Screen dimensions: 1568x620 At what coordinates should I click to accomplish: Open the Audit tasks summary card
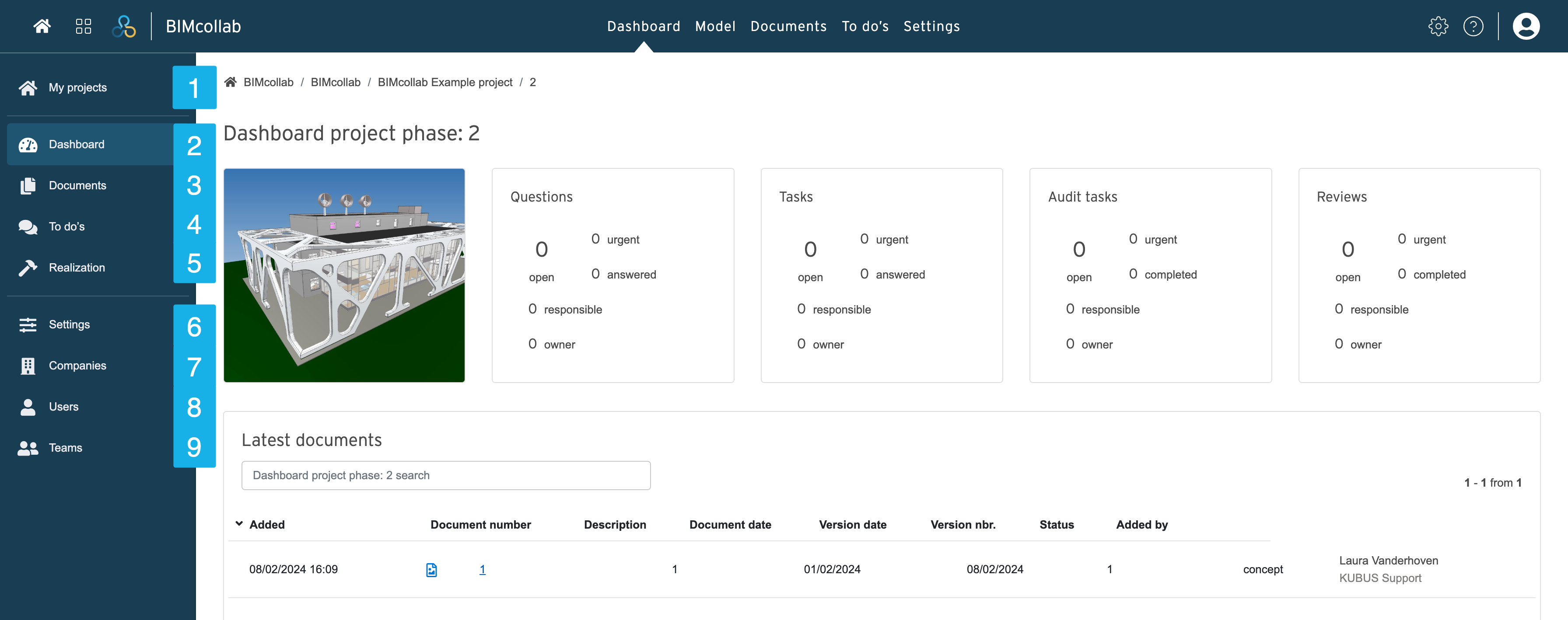(1151, 275)
